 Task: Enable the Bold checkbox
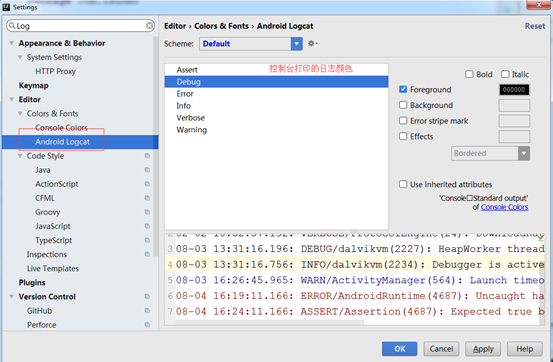point(469,74)
